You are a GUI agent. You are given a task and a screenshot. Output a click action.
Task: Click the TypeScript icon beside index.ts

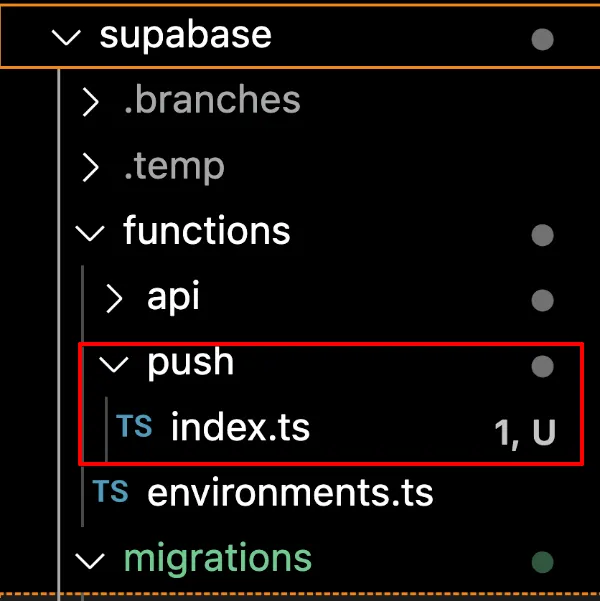[134, 427]
